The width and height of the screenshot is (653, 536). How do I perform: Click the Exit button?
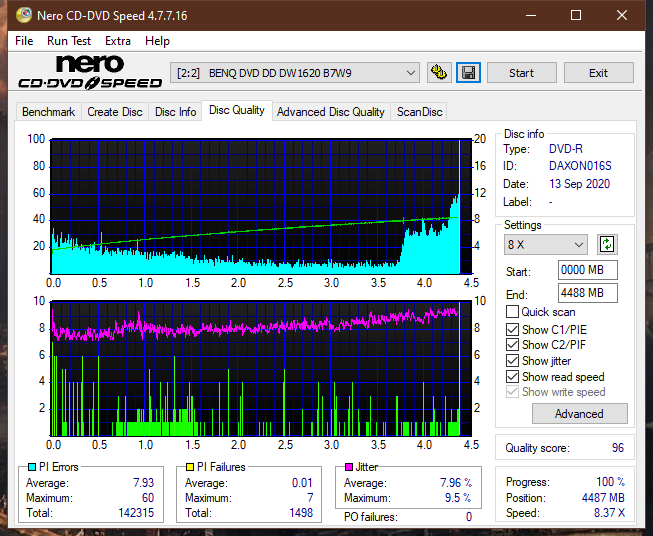coord(598,73)
